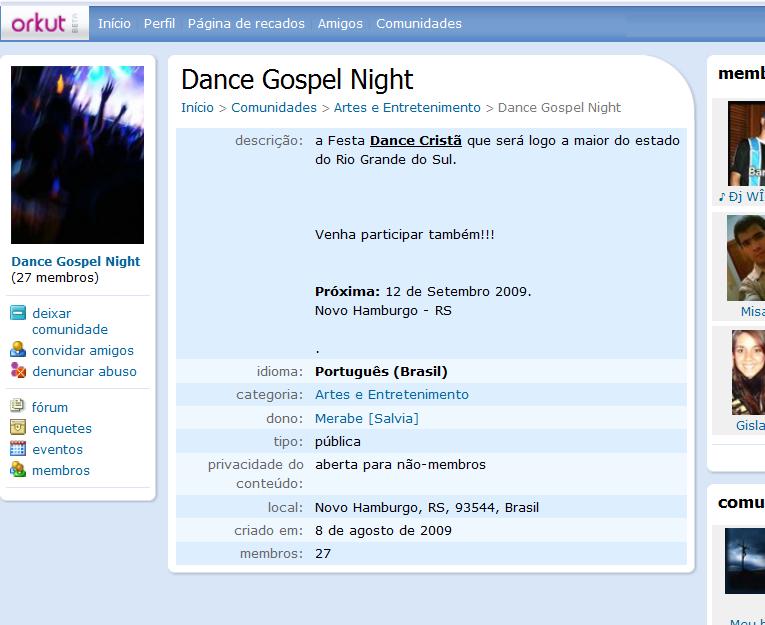Click the enquetes poll icon
Screen dimensions: 765x625
click(x=18, y=428)
